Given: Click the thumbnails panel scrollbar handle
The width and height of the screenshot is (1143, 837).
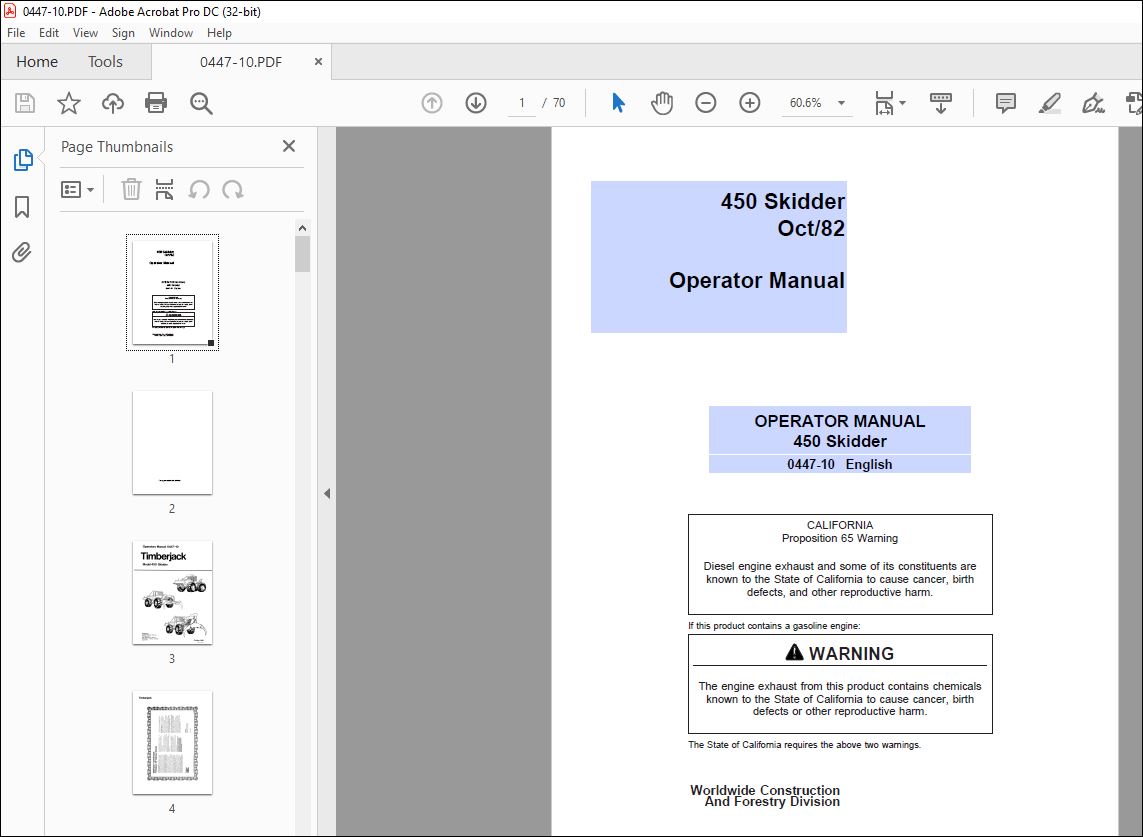Looking at the screenshot, I should click(x=303, y=254).
